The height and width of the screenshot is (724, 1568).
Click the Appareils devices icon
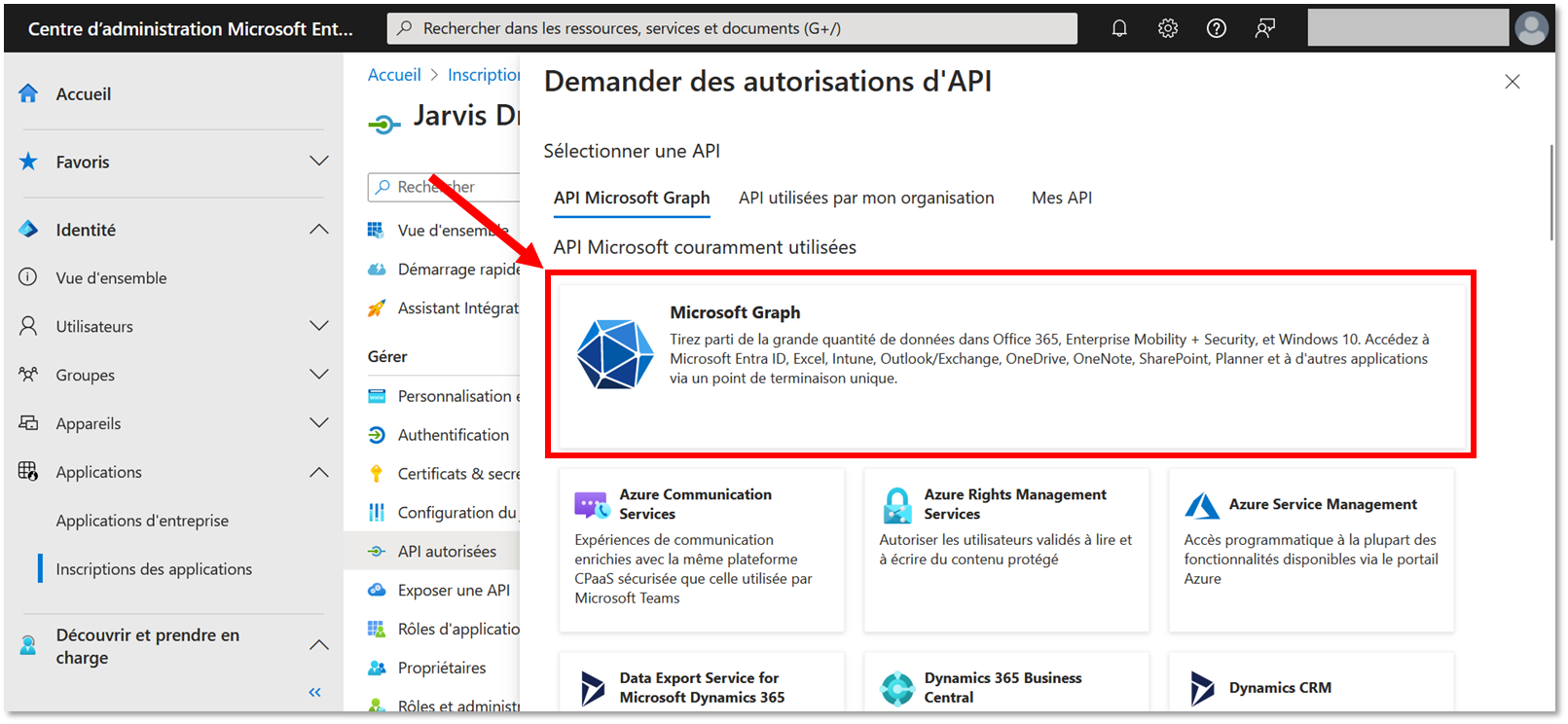coord(28,423)
